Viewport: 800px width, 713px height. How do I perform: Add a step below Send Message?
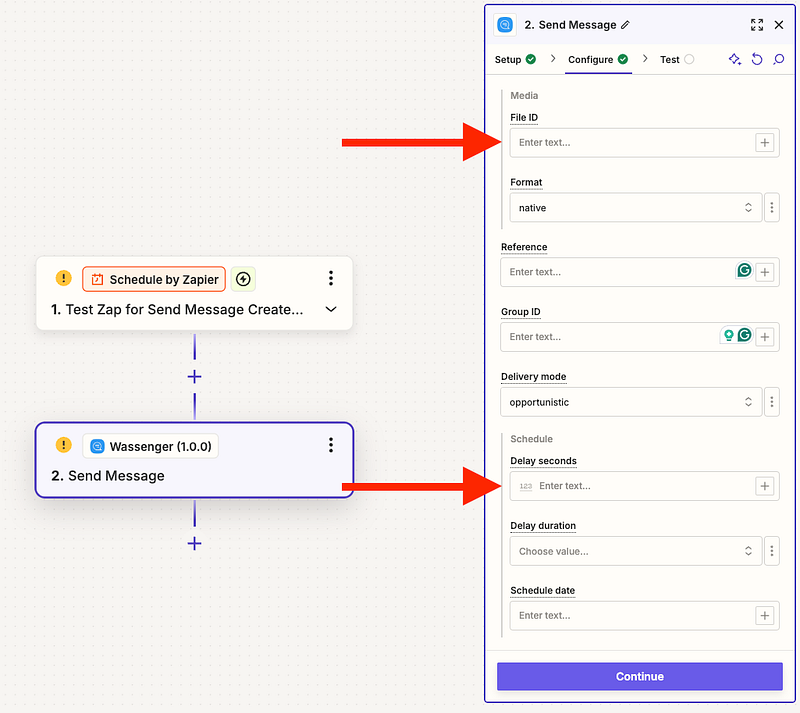coord(195,544)
